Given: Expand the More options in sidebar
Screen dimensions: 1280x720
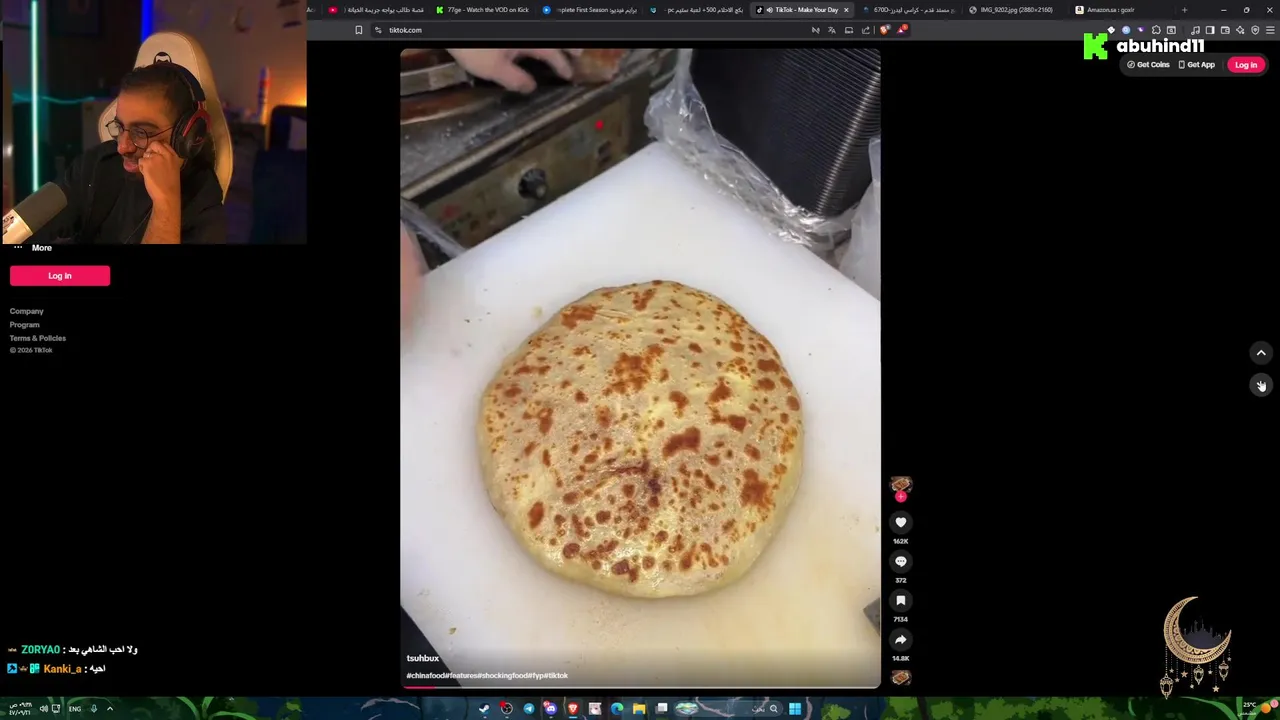Looking at the screenshot, I should [x=32, y=248].
